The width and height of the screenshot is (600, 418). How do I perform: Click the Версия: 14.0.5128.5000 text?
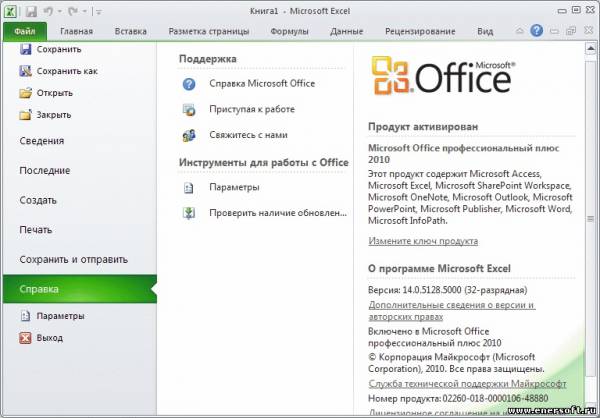click(447, 290)
